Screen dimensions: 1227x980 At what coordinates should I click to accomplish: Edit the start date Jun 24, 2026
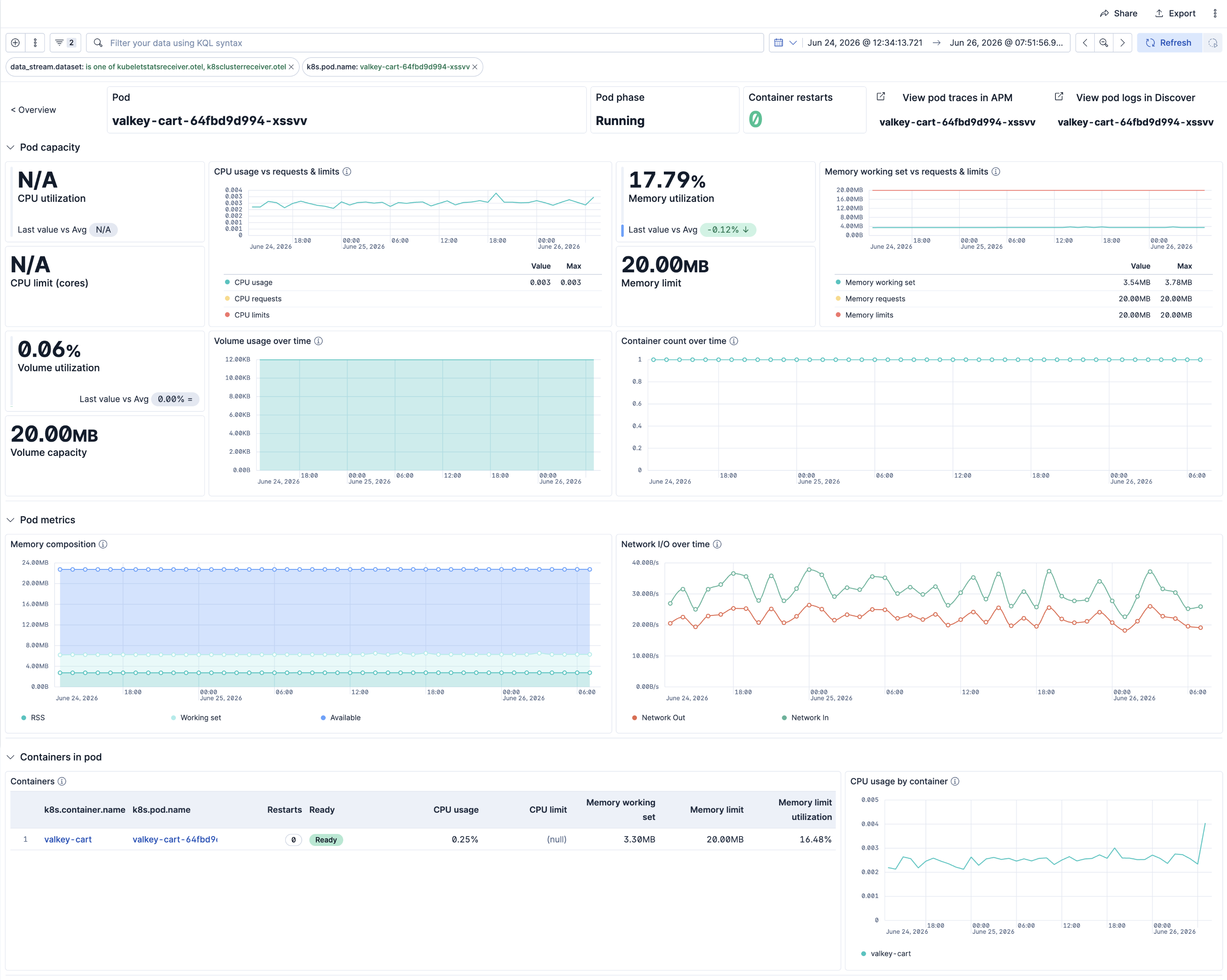point(865,43)
